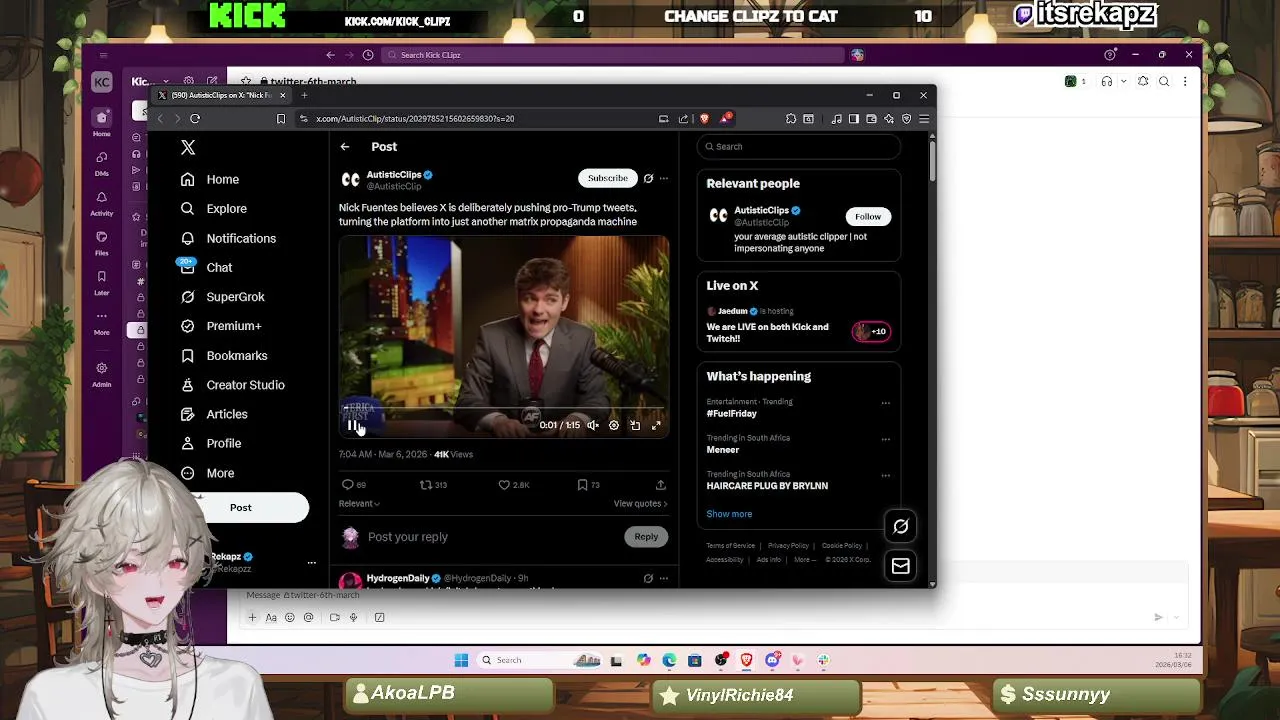Open Brave Shields lion icon
1280x720 pixels.
[x=704, y=119]
